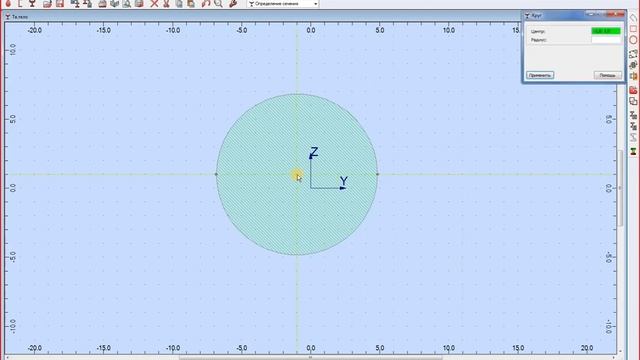The height and width of the screenshot is (360, 640).
Task: Click the paste icon in toolbar
Action: [x=191, y=4]
